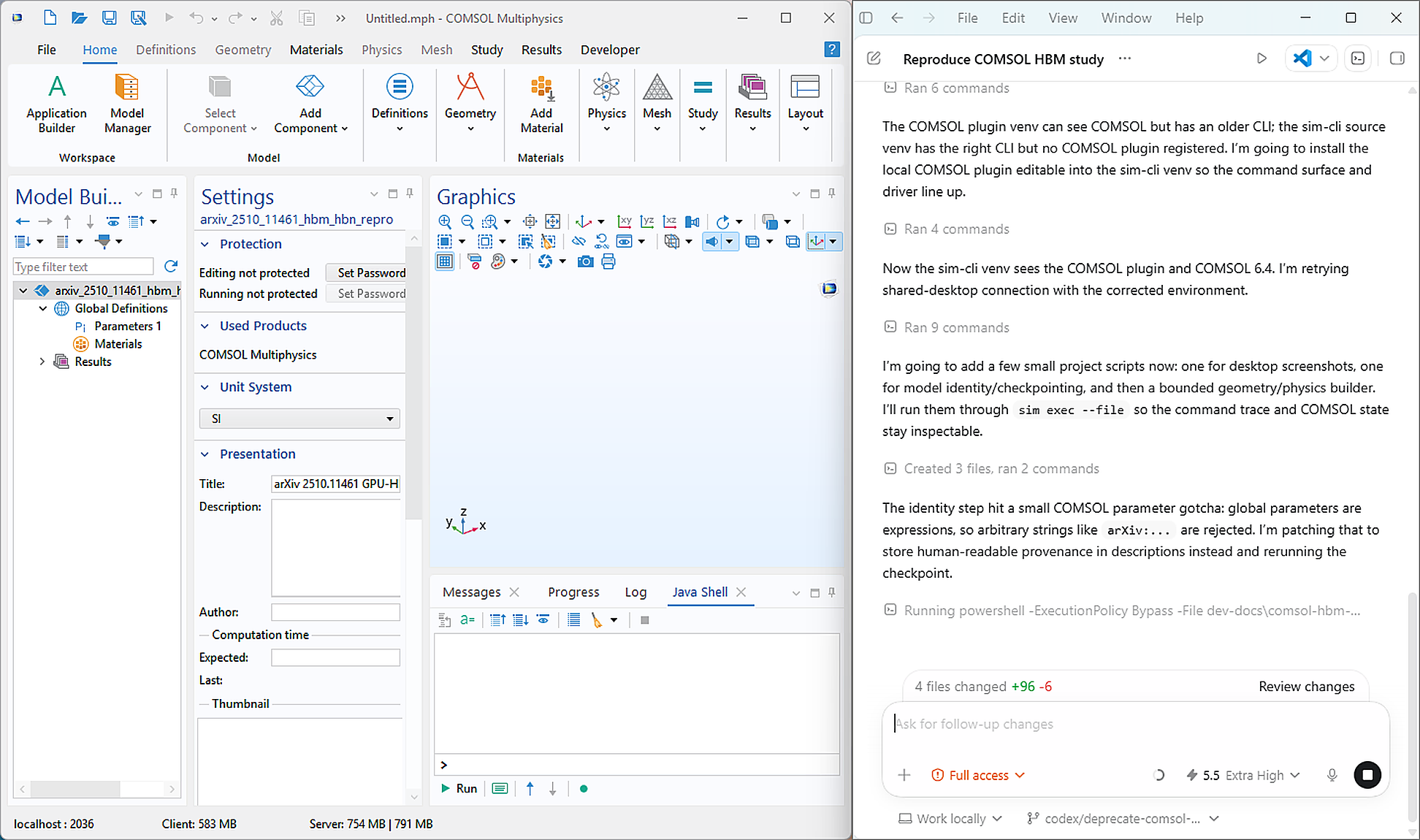
Task: Refresh the Model Builder tree
Action: (171, 267)
